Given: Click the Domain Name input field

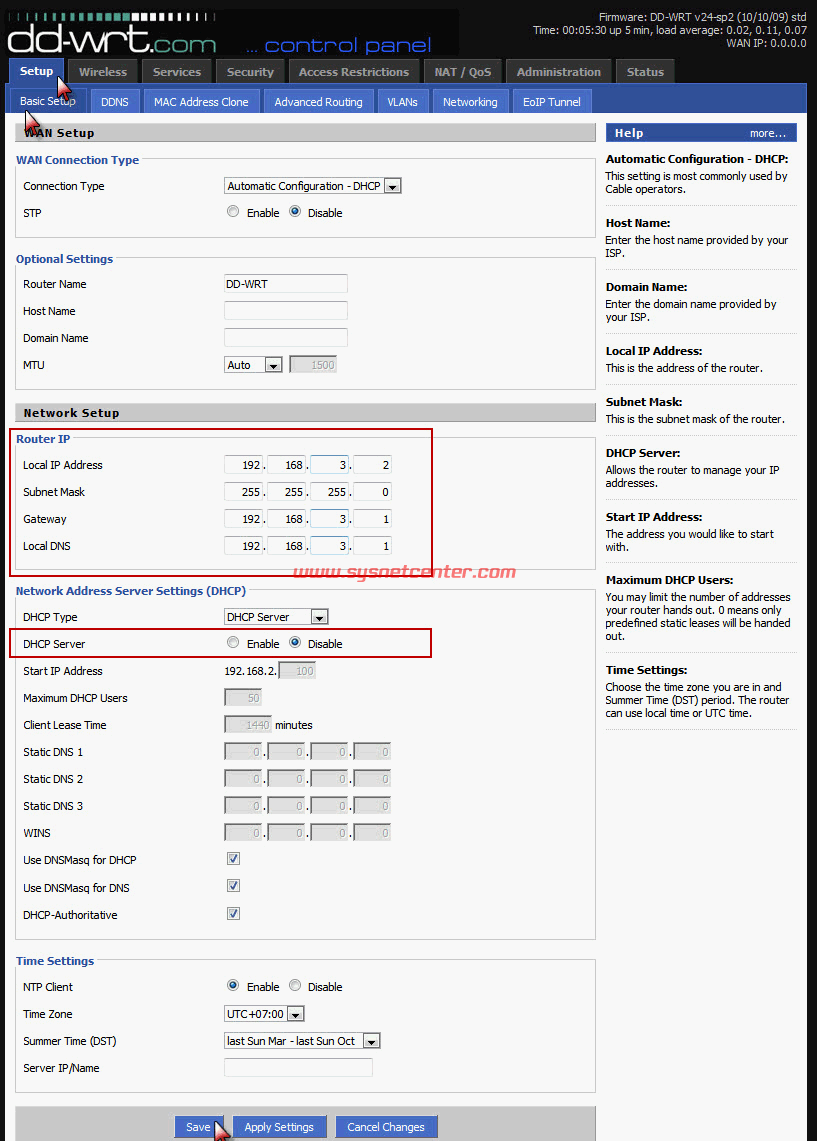Looking at the screenshot, I should point(286,338).
